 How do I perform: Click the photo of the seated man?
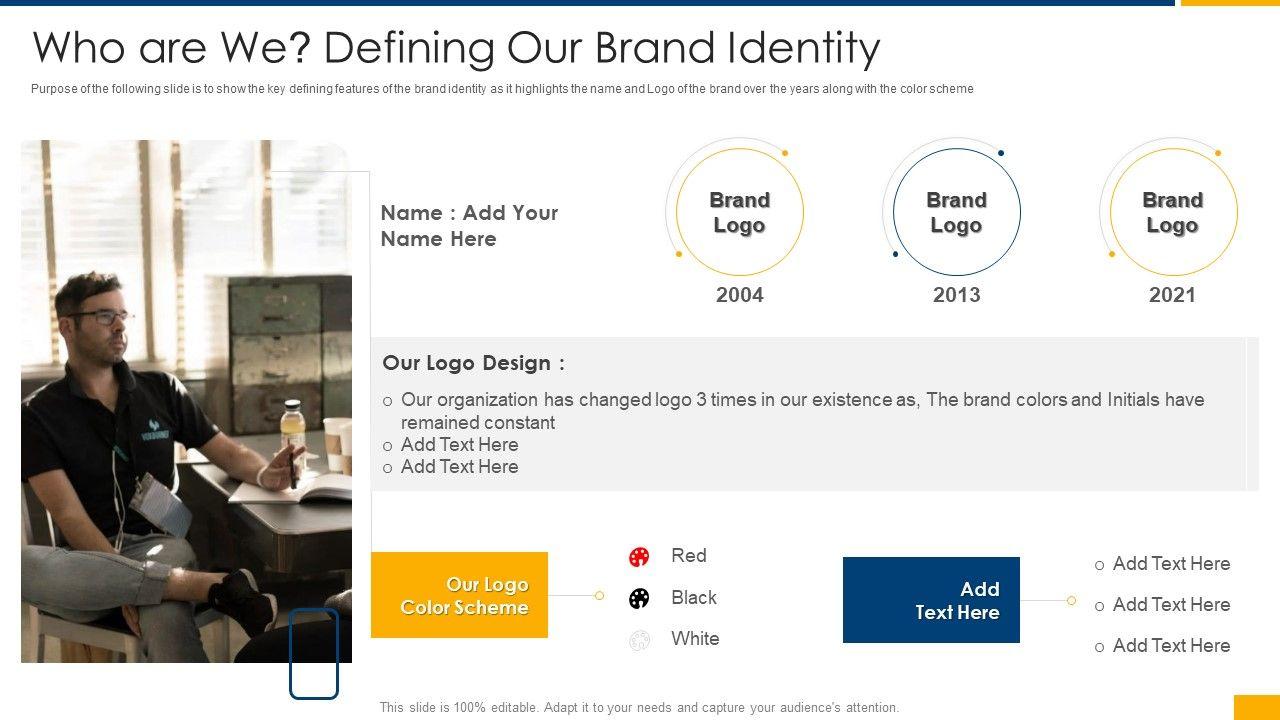tap(186, 400)
